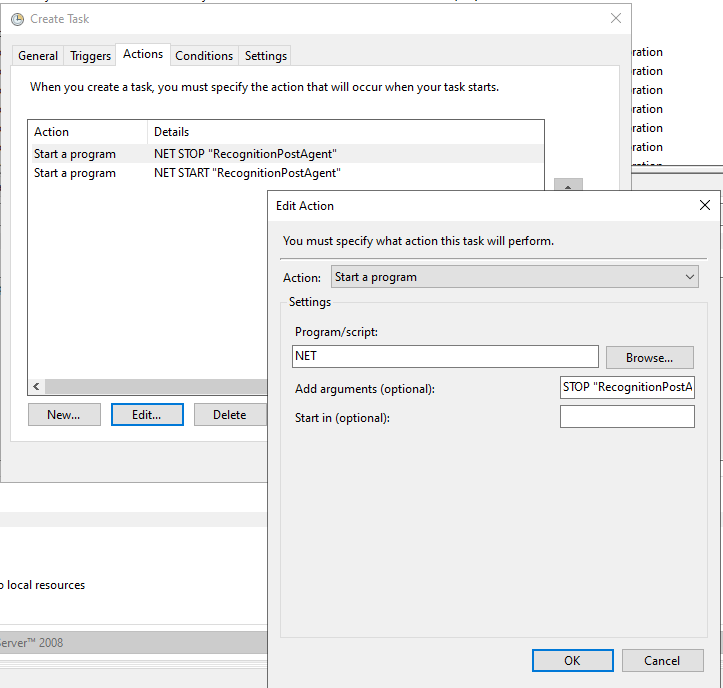
Task: Close the Create Task window
Action: [x=616, y=18]
